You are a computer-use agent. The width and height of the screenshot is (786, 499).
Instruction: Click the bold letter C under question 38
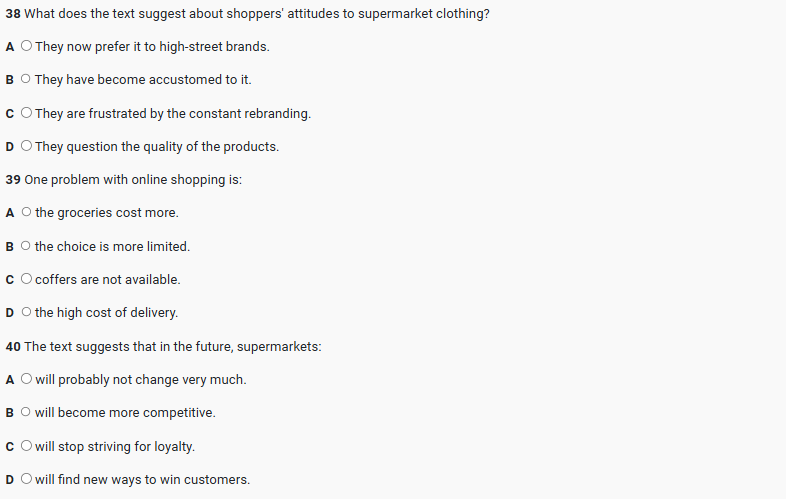click(10, 113)
